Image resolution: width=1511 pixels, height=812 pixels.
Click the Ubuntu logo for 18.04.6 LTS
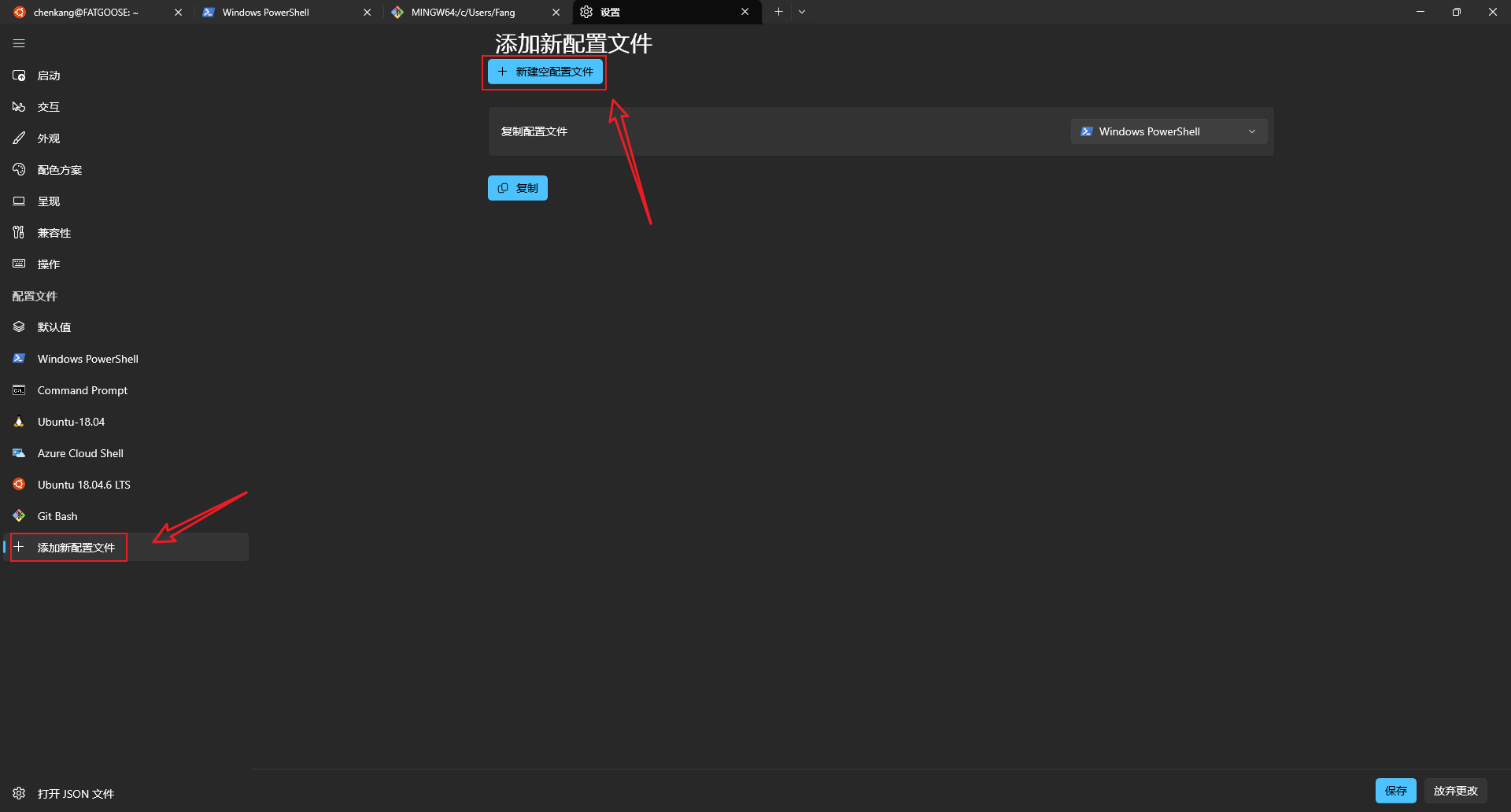(19, 485)
